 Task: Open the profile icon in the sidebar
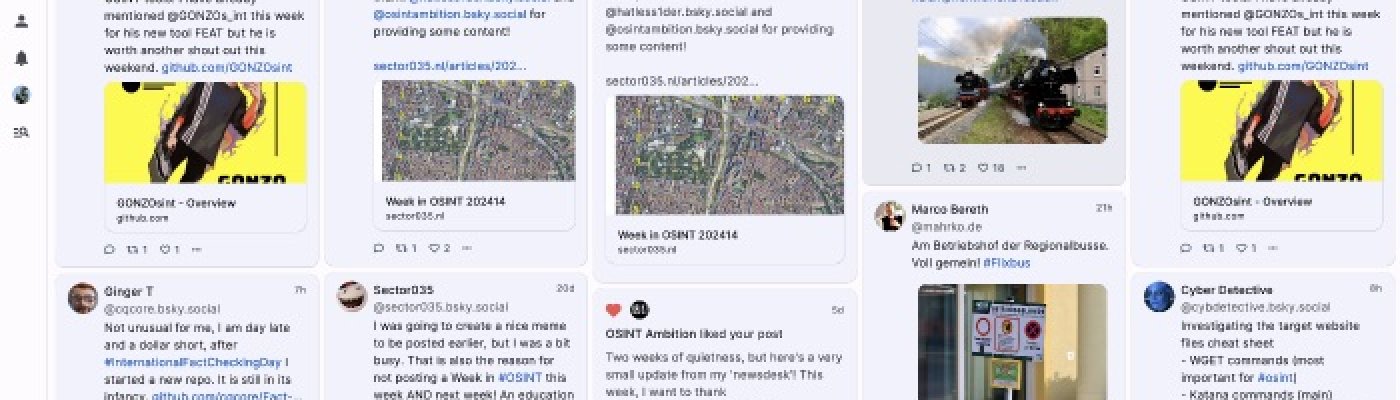coord(21,21)
